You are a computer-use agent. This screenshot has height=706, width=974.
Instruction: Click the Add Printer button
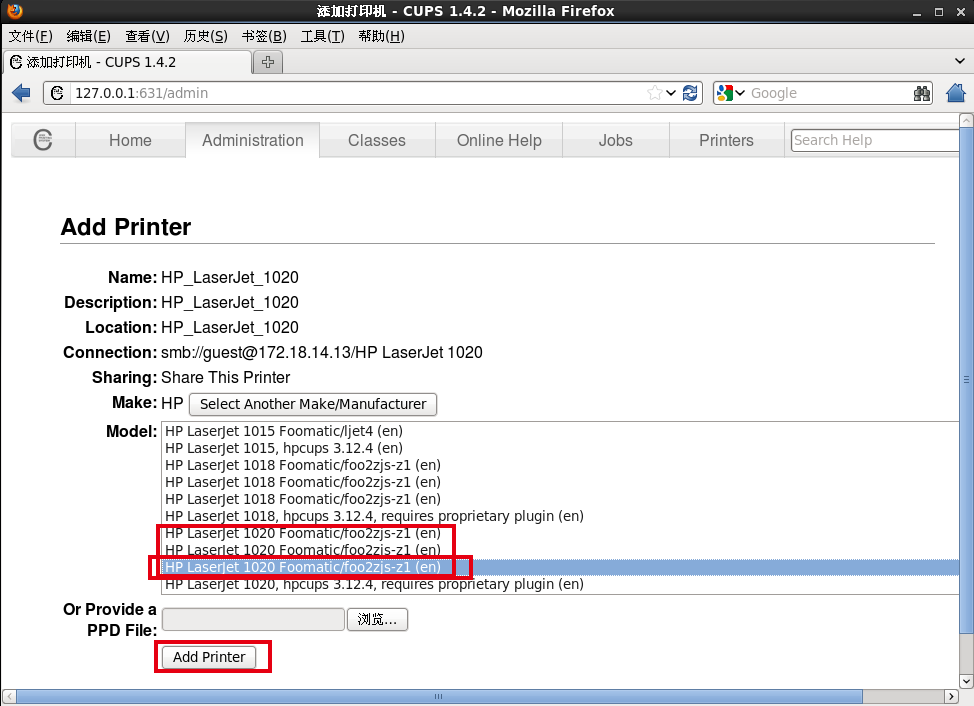(209, 657)
